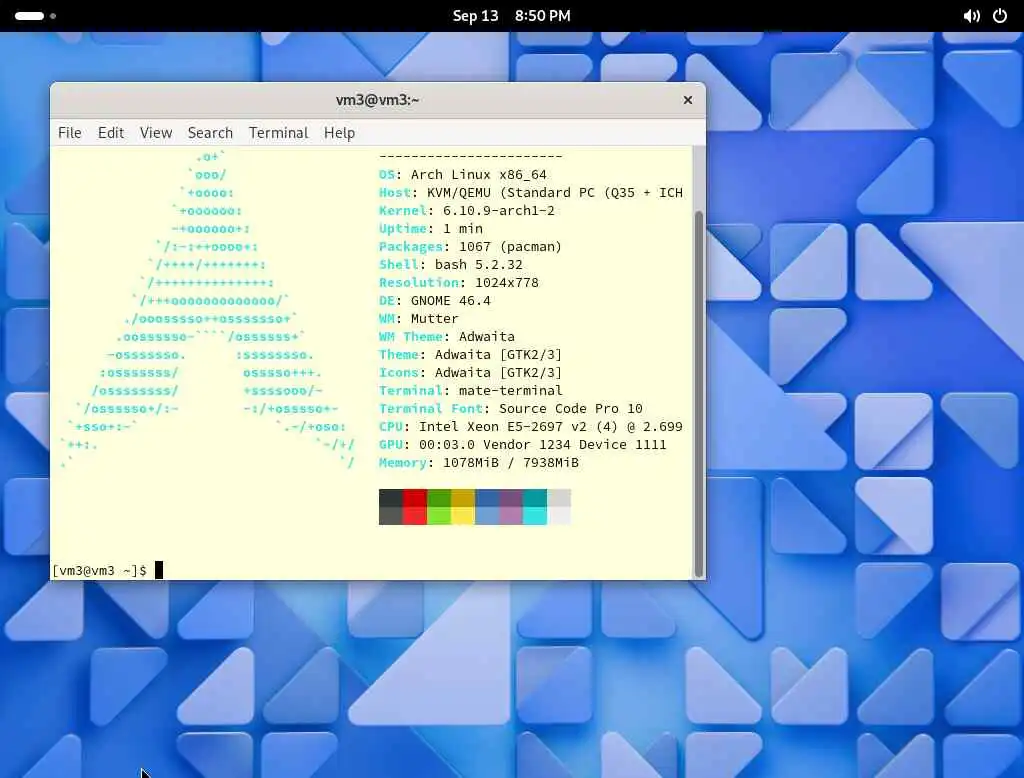Click the green color block
This screenshot has width=1024, height=778.
click(x=439, y=506)
